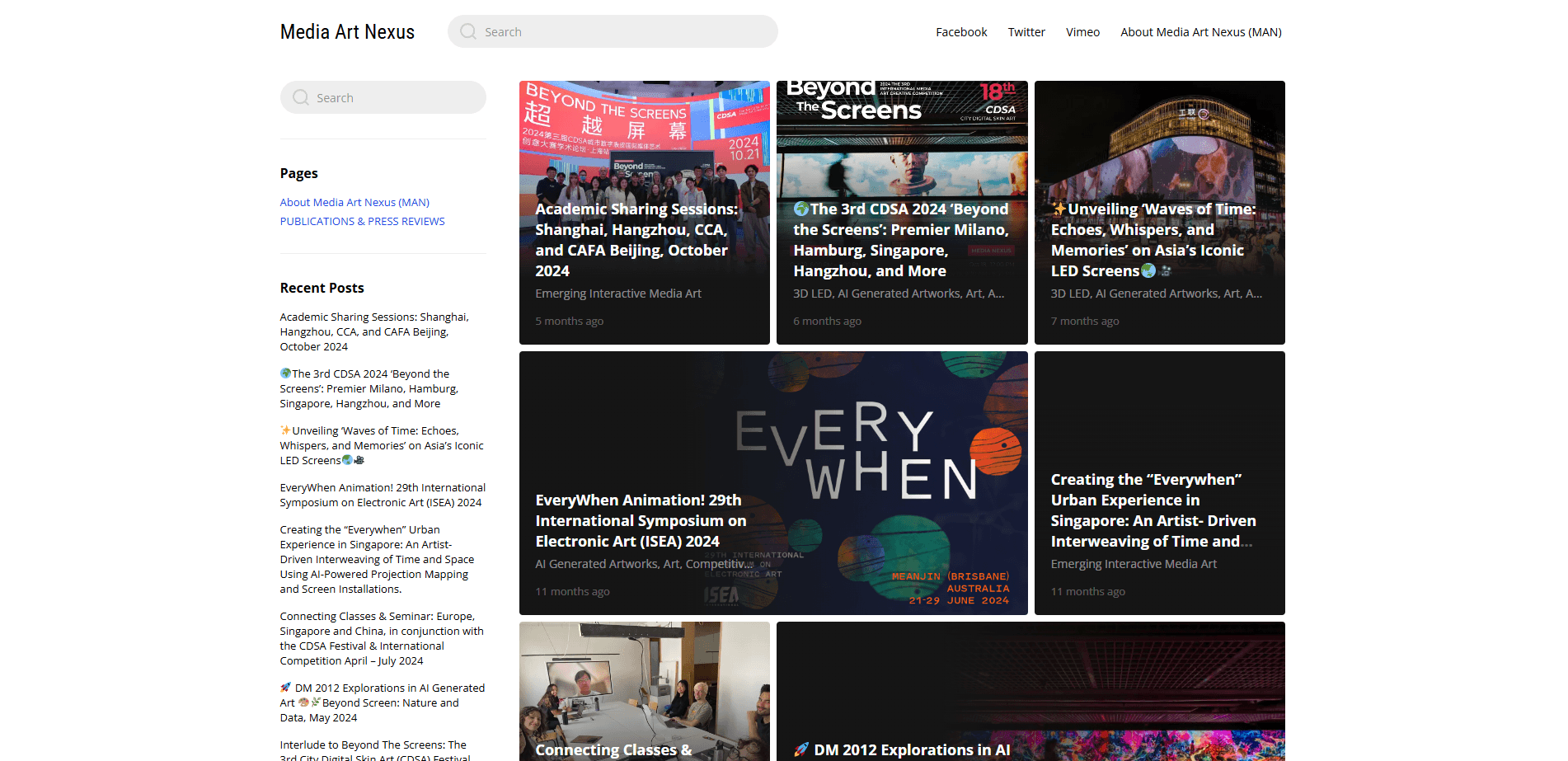Open card title Unveiling 'Waves of Time'

[1153, 240]
